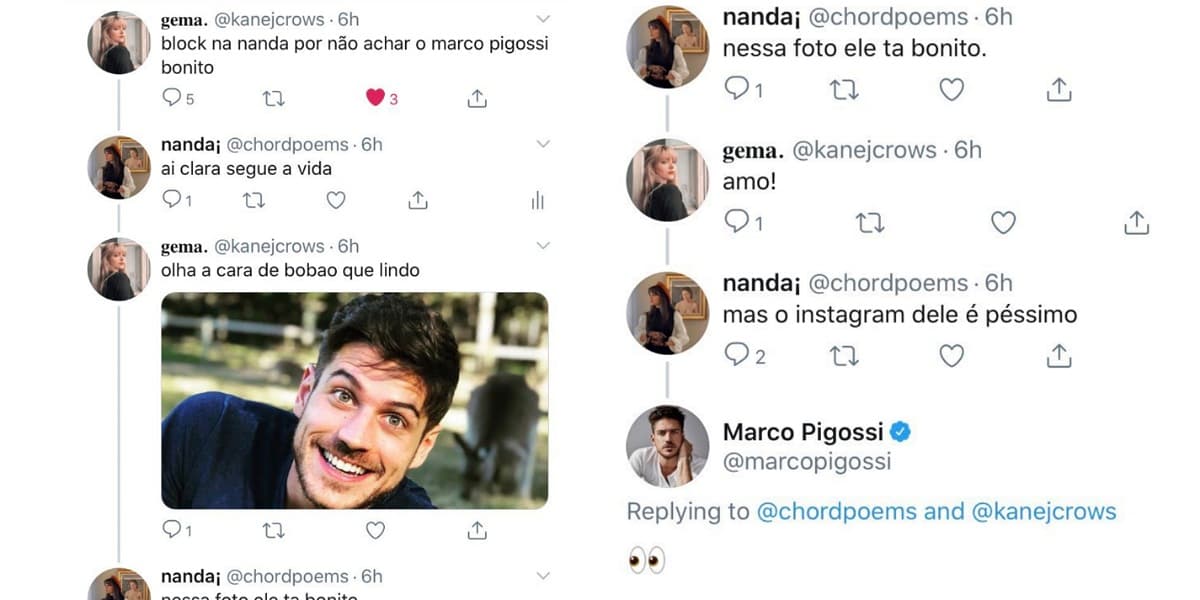Expand options for 'ai clara segue a vida' tweet
The width and height of the screenshot is (1200, 600).
coord(543,144)
